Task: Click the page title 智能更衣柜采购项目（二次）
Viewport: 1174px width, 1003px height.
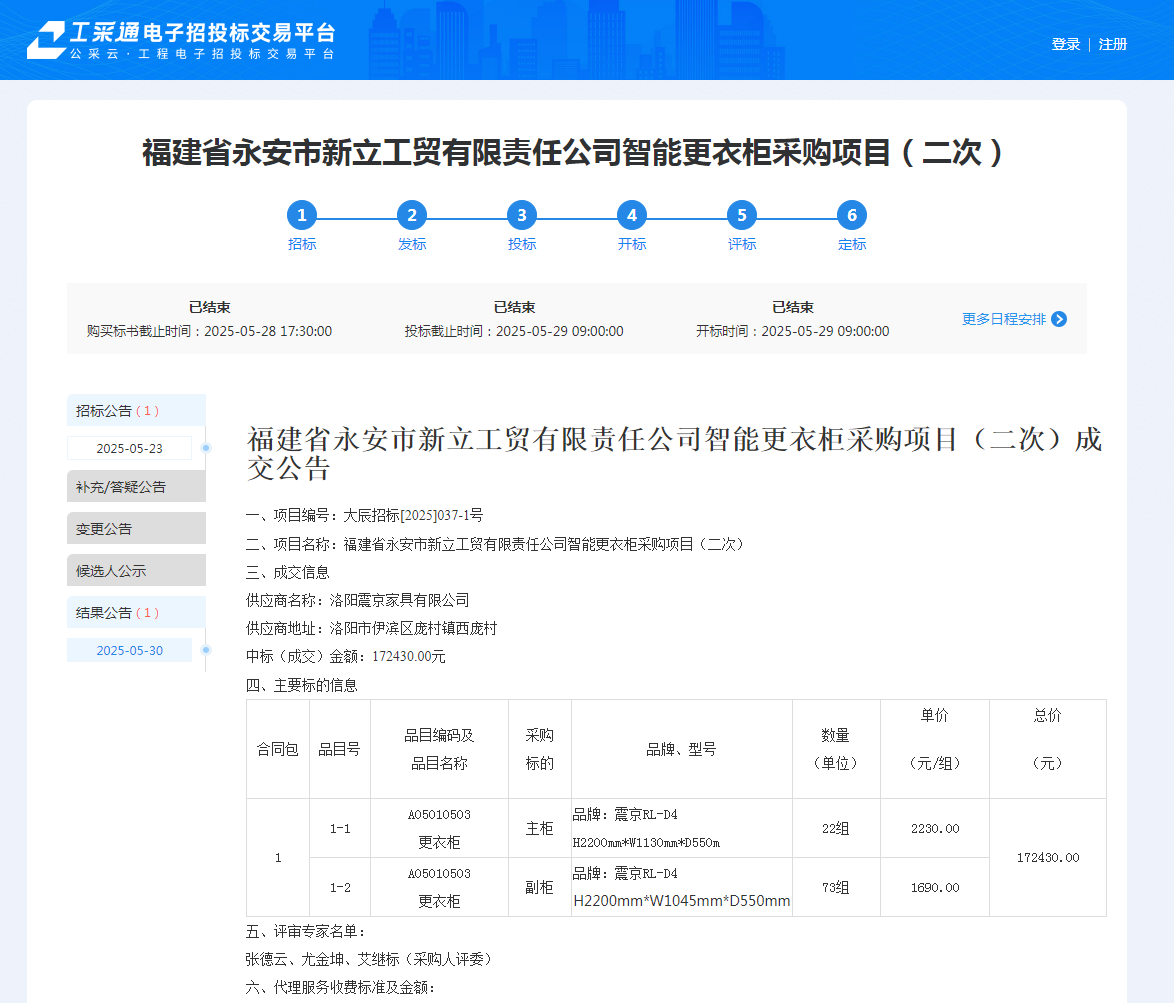Action: (x=574, y=153)
